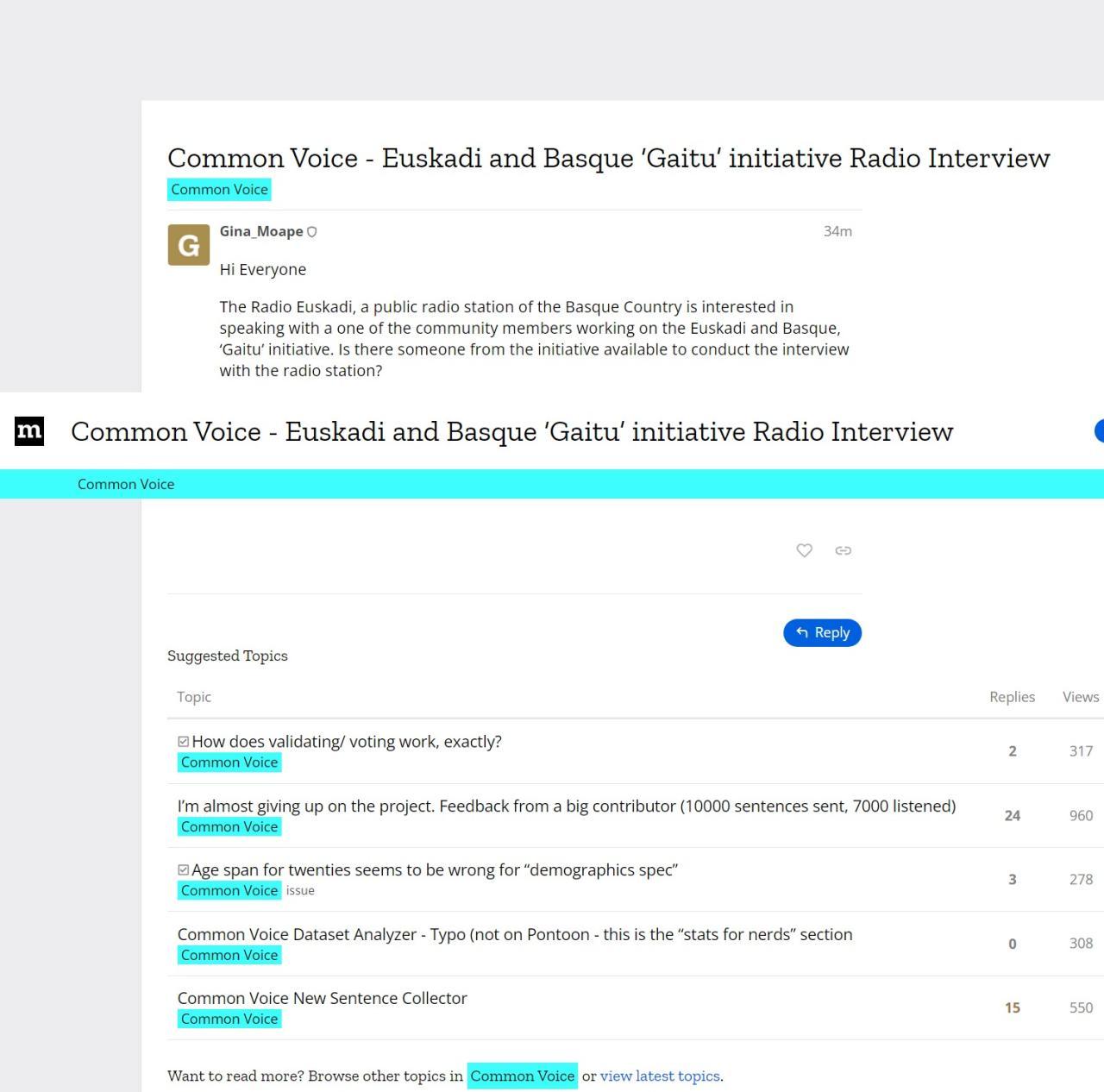1104x1092 pixels.
Task: Click reply count '15' for Sentence Collector topic
Action: (1013, 1007)
